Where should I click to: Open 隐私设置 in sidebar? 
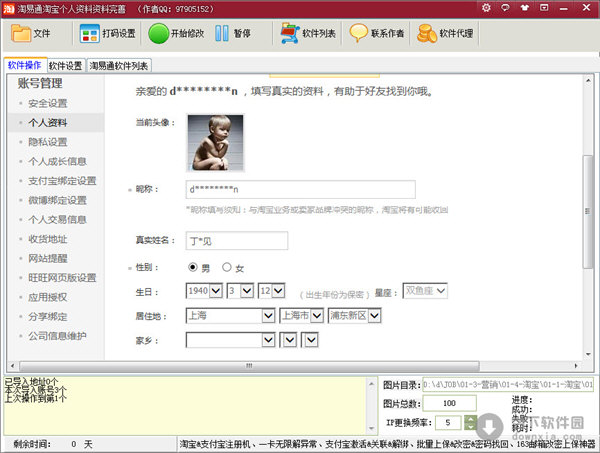pyautogui.click(x=48, y=142)
